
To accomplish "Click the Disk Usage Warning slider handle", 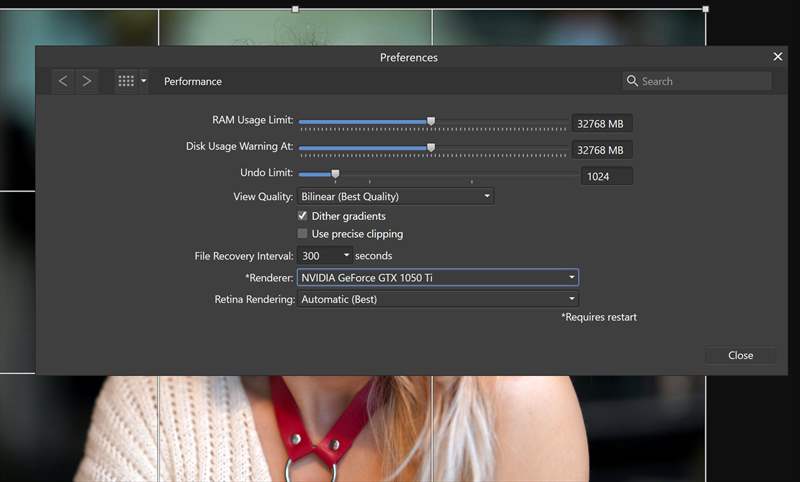I will [x=431, y=147].
